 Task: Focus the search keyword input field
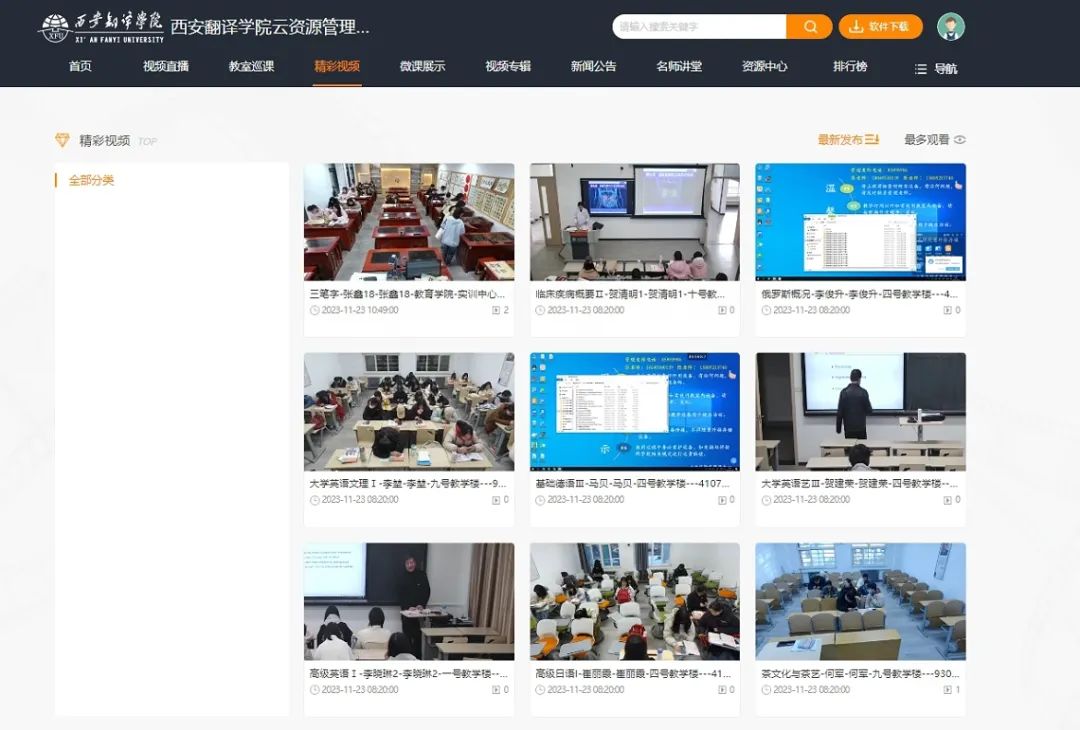pos(699,27)
